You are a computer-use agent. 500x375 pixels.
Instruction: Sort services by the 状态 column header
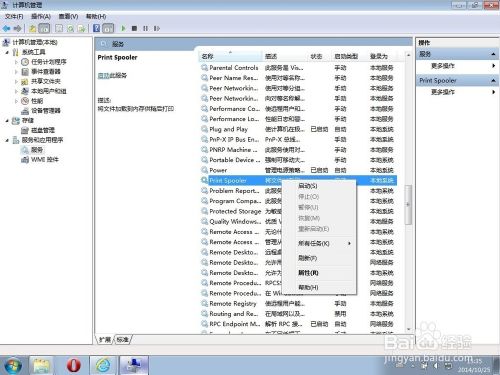[319, 56]
